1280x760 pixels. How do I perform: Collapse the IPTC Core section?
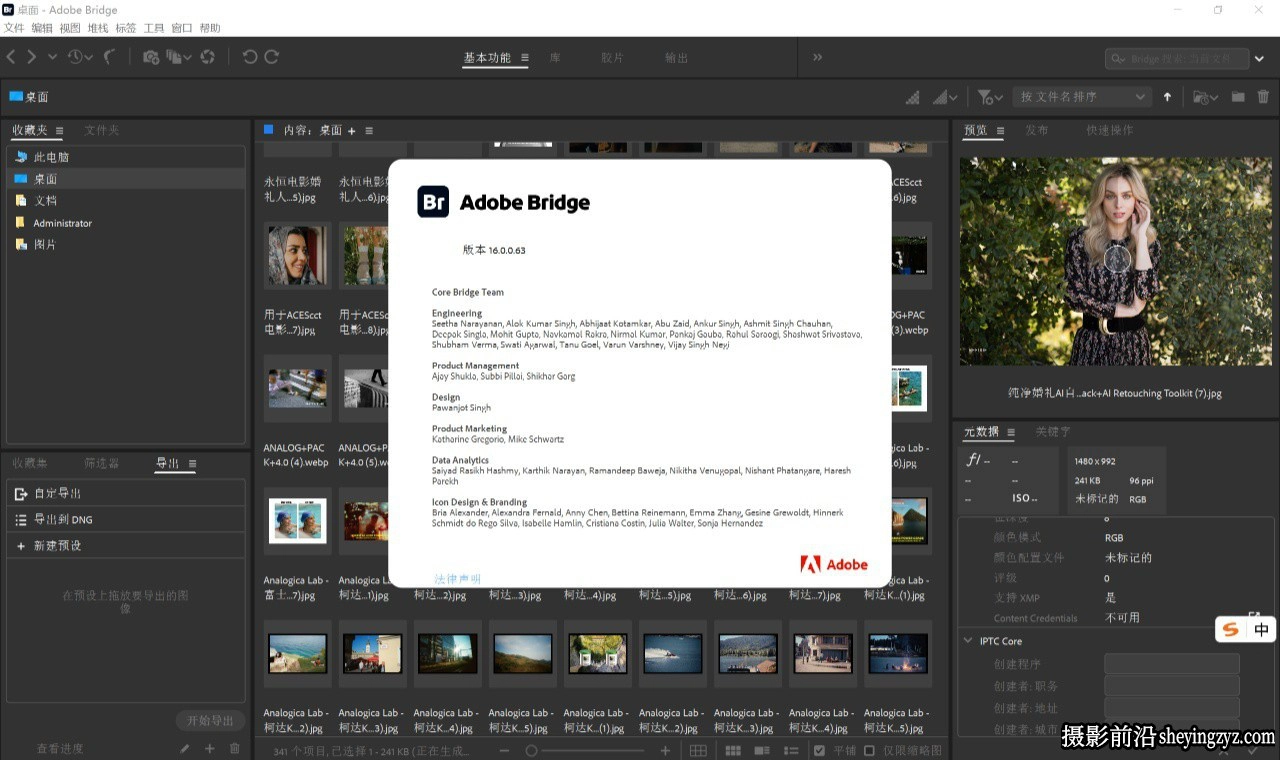pos(968,641)
